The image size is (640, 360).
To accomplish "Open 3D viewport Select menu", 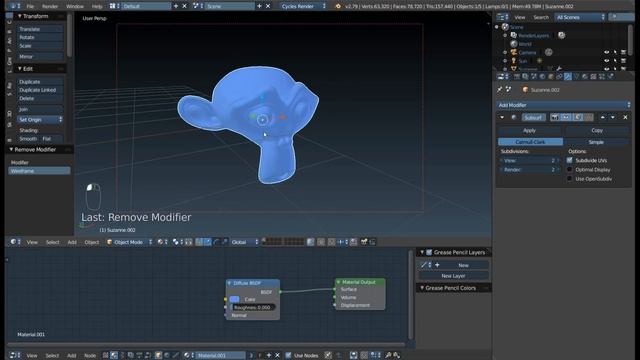I will point(52,242).
